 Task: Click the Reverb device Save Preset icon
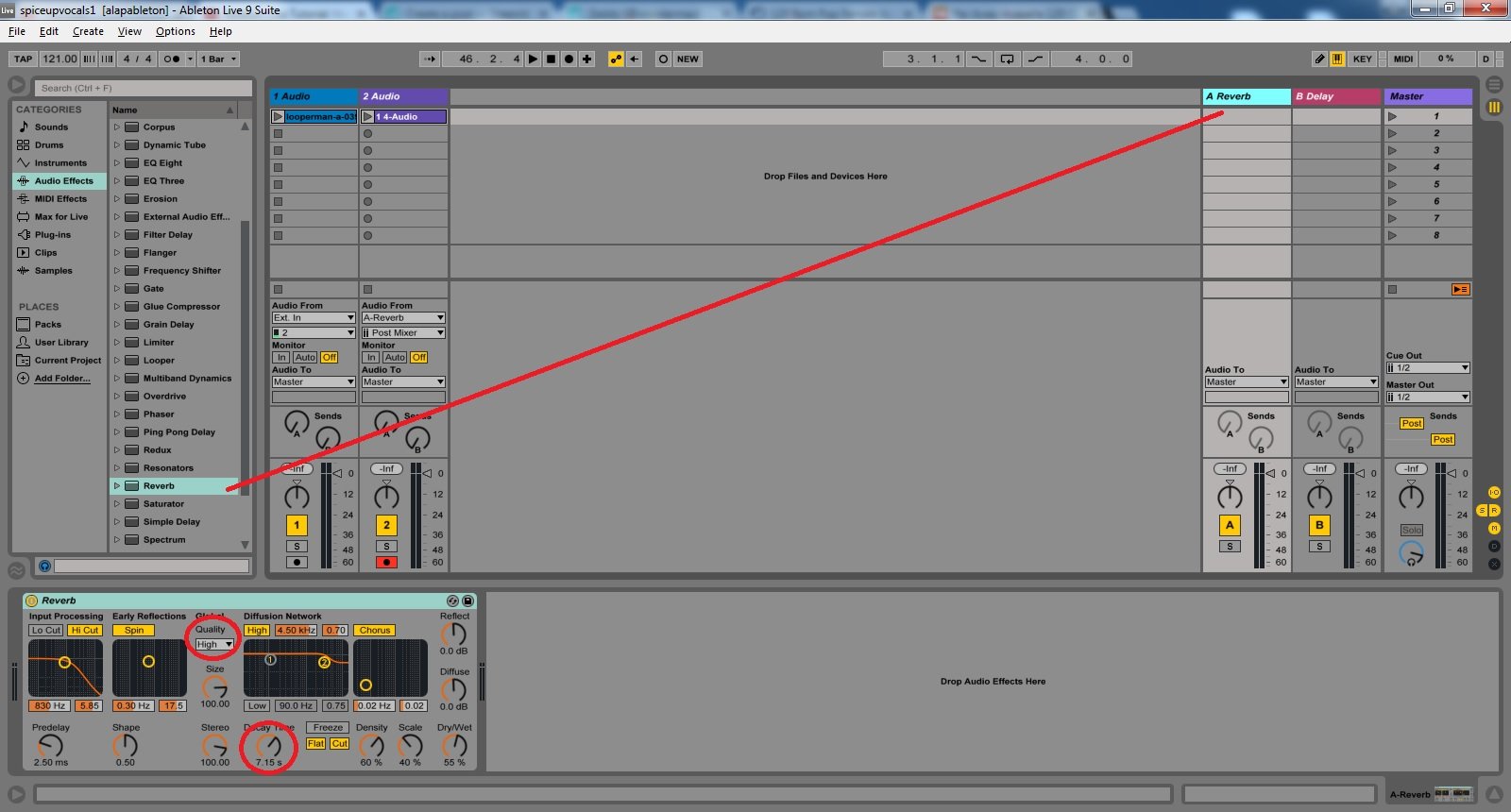[467, 601]
